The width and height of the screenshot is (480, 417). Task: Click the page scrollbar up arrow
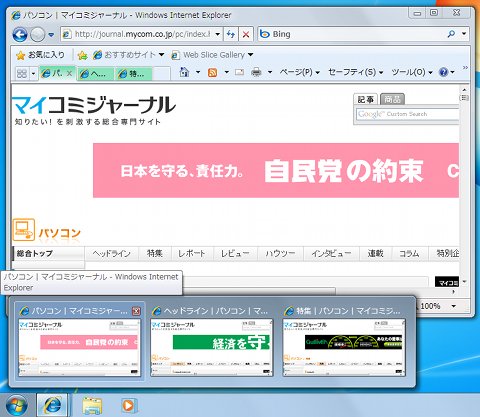tap(464, 89)
